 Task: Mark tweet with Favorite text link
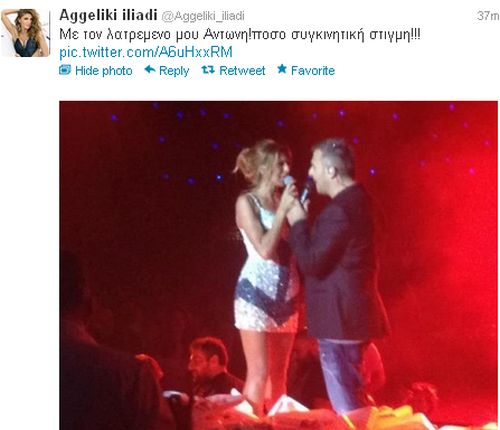pos(313,70)
